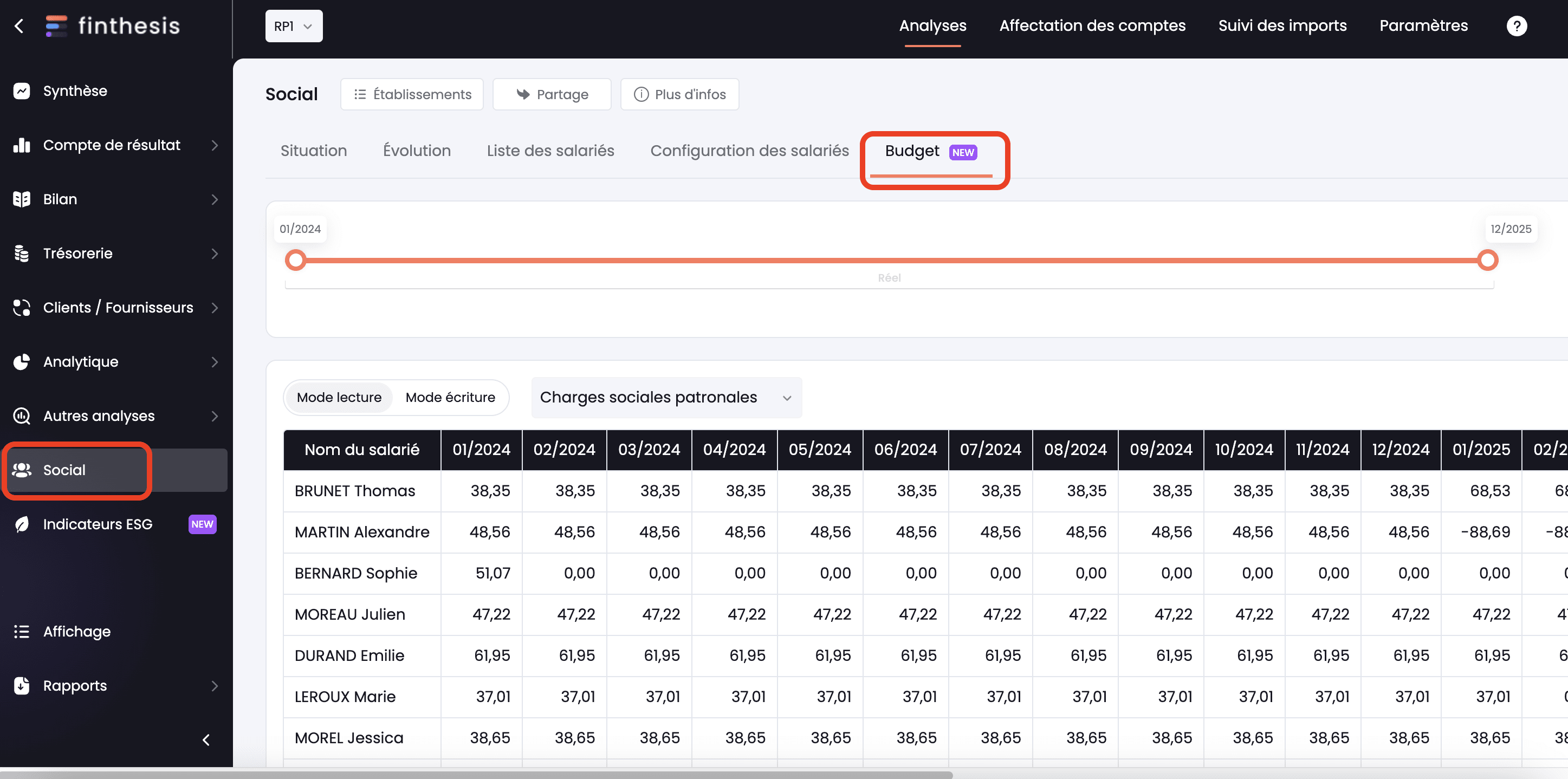The image size is (1568, 779).
Task: Collapse sidebar with bottom chevron arrow
Action: tap(206, 740)
